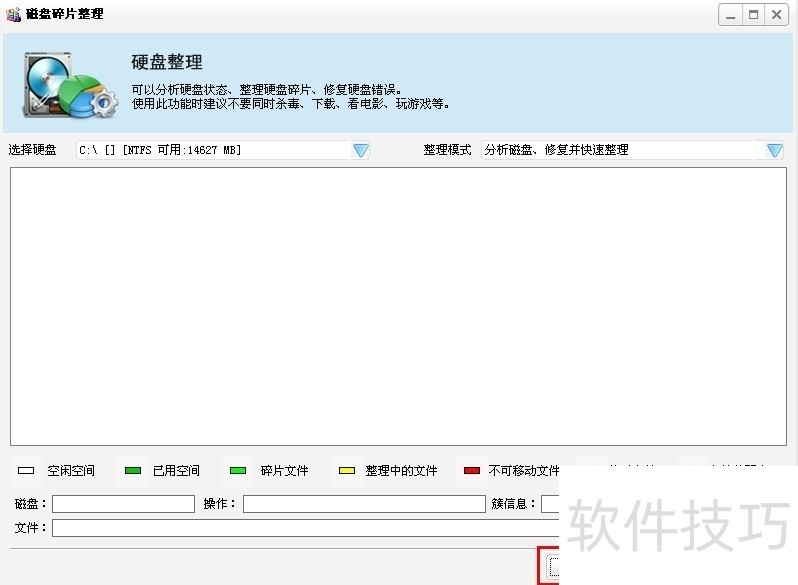Viewport: 798px width, 585px height.
Task: Click the 不可移动文件 legend label
Action: [x=524, y=470]
